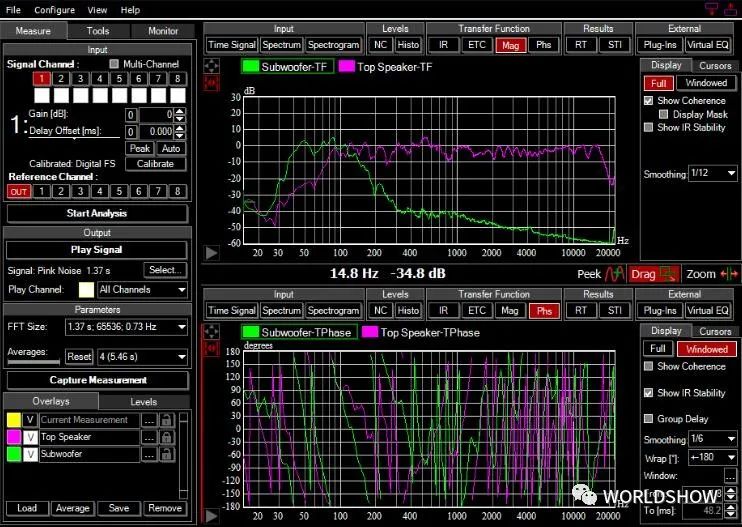742x527 pixels.
Task: Open the Smoothing 1/12 dropdown in upper panel
Action: coord(713,173)
